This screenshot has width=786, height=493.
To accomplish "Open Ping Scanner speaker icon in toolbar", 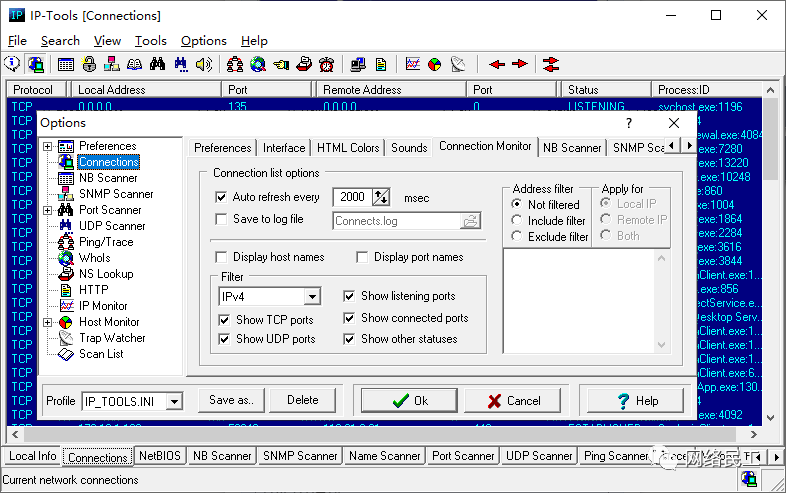I will [x=204, y=64].
